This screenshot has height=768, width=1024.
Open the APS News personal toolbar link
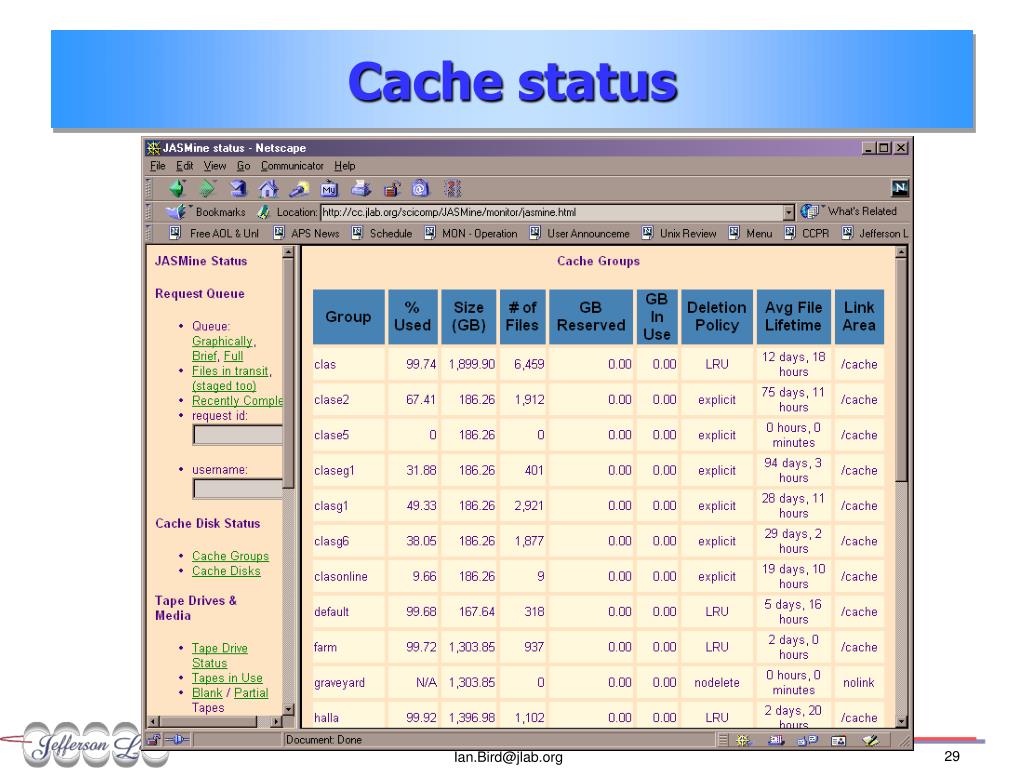pyautogui.click(x=315, y=233)
